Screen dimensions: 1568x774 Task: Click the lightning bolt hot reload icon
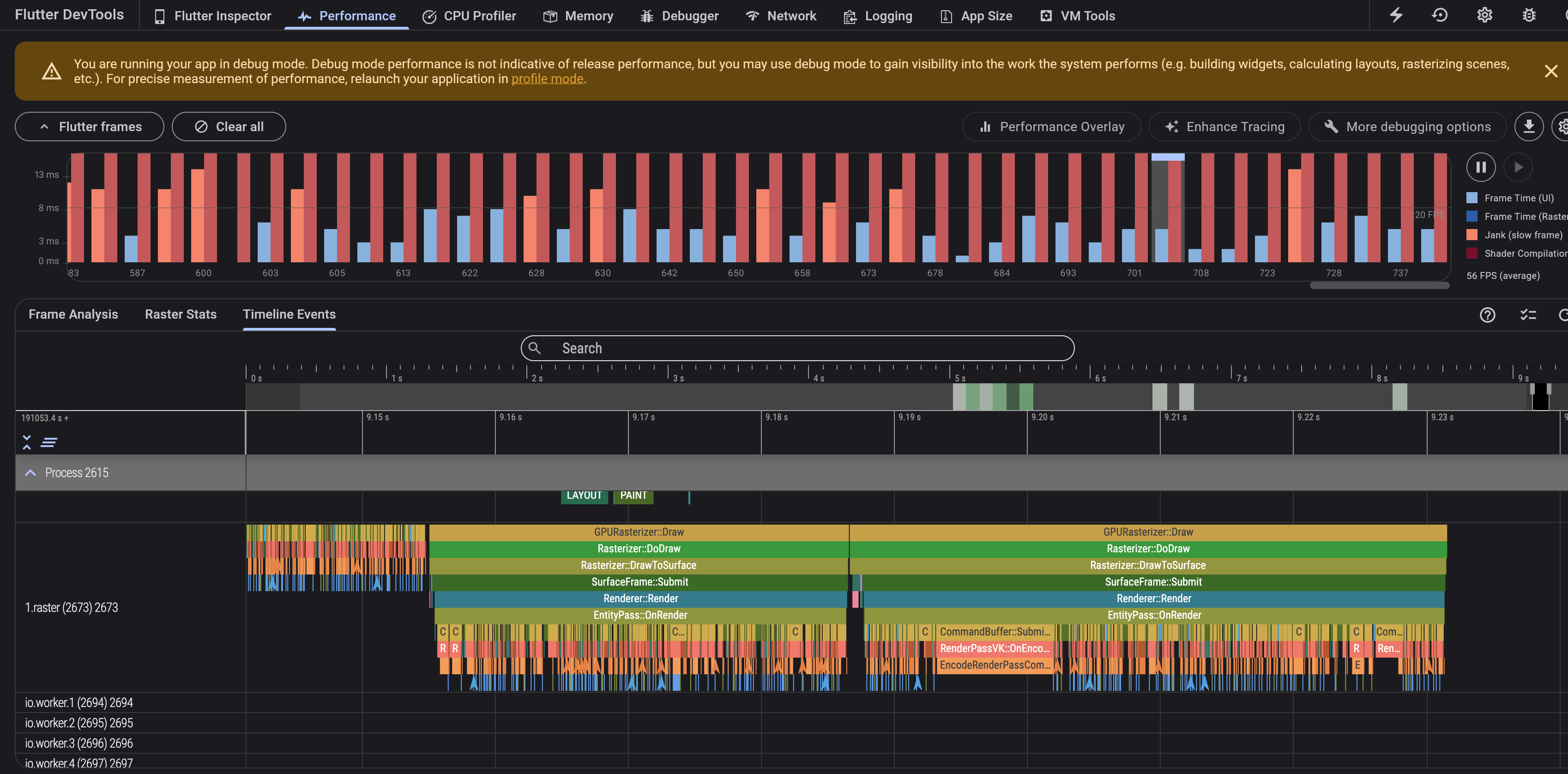click(1396, 15)
